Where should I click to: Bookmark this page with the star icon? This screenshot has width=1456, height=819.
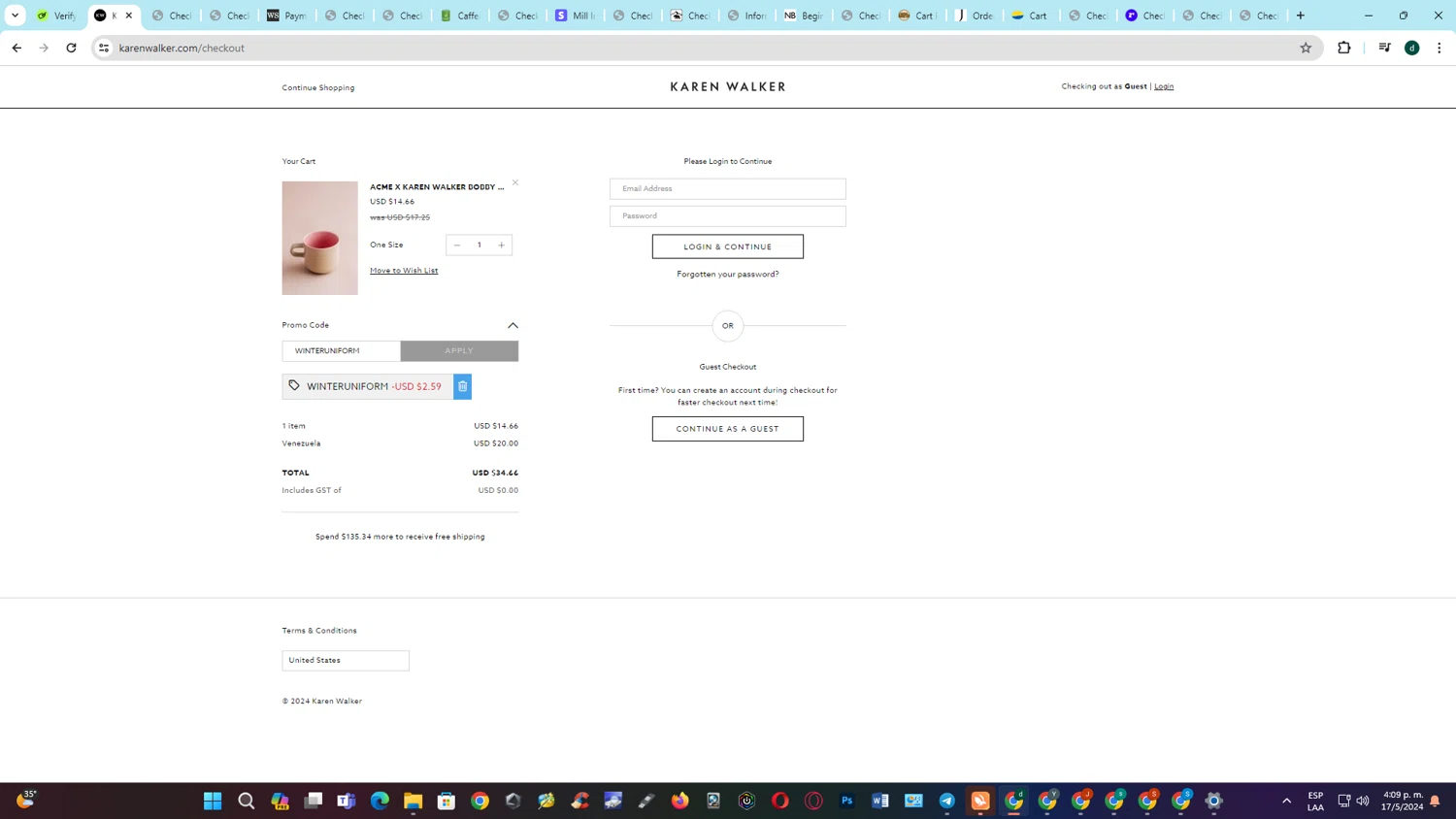pos(1306,48)
